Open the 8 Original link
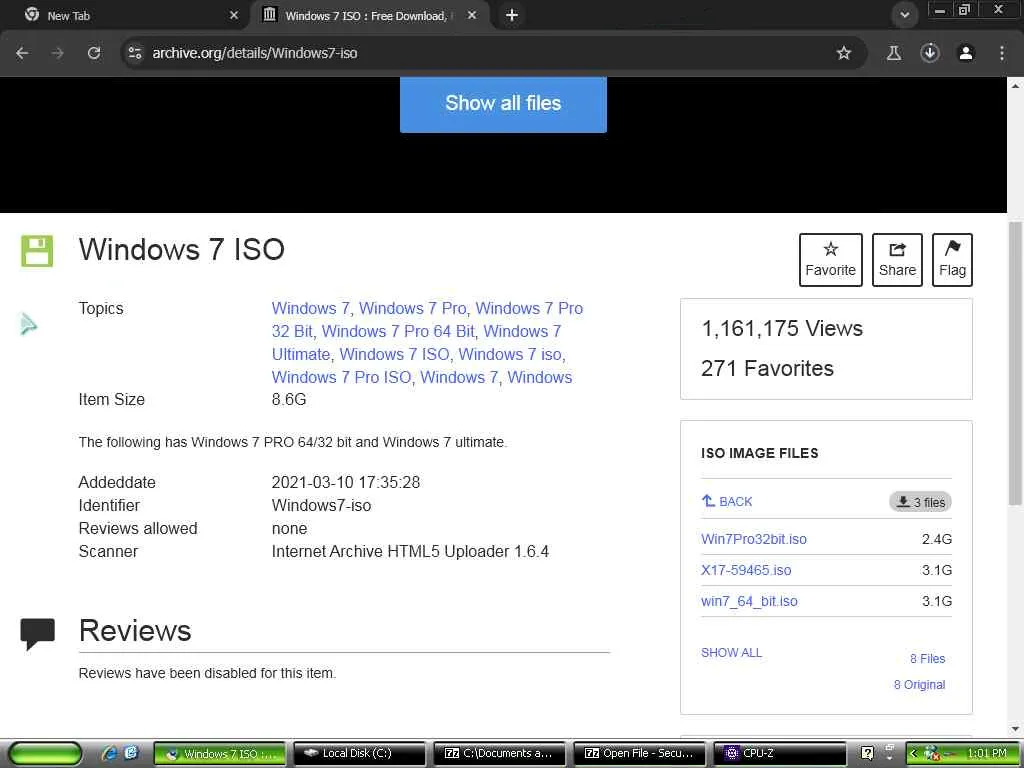The height and width of the screenshot is (768, 1024). tap(920, 684)
